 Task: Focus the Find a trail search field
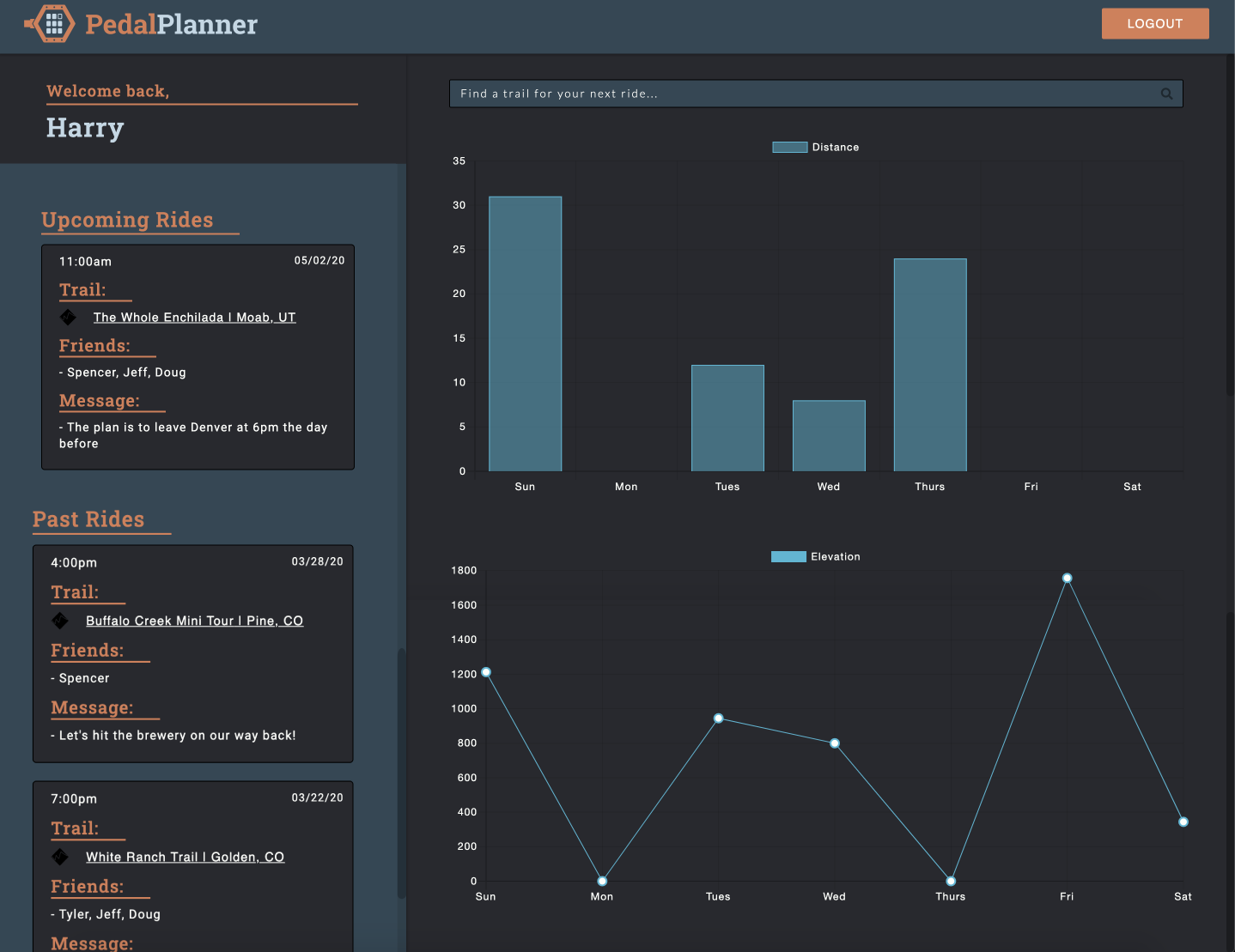816,94
